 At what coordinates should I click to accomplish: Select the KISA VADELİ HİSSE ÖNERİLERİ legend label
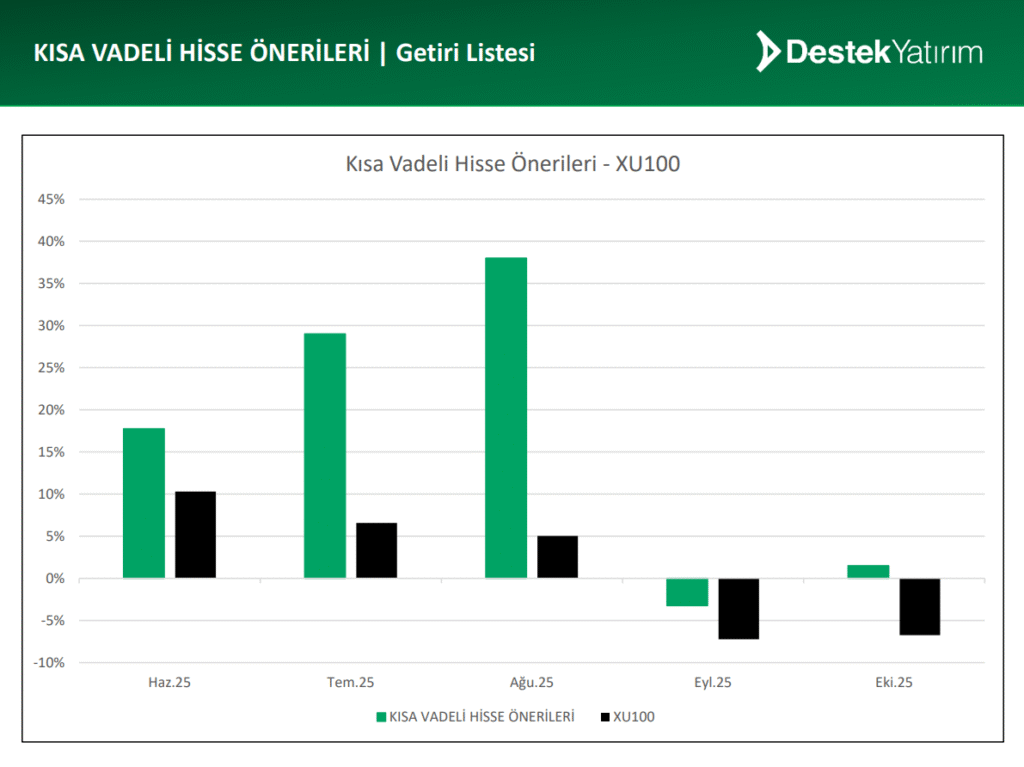pyautogui.click(x=481, y=716)
